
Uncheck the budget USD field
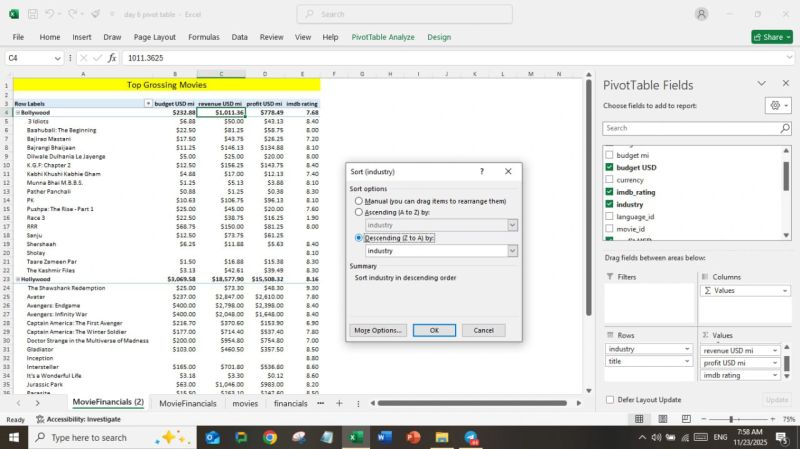coord(609,167)
